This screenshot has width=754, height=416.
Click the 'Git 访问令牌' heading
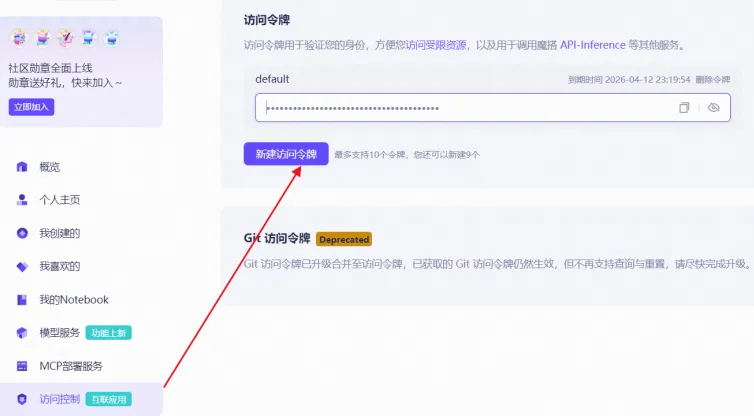pos(277,239)
